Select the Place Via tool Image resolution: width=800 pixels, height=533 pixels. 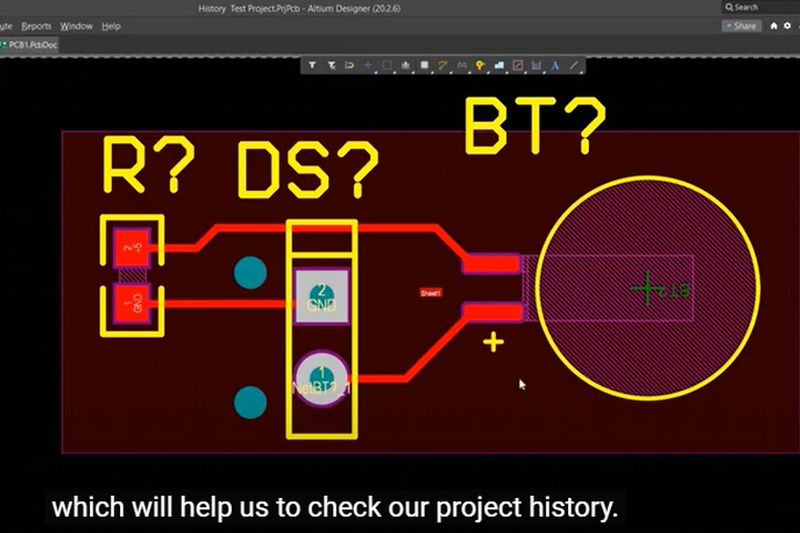tap(480, 65)
